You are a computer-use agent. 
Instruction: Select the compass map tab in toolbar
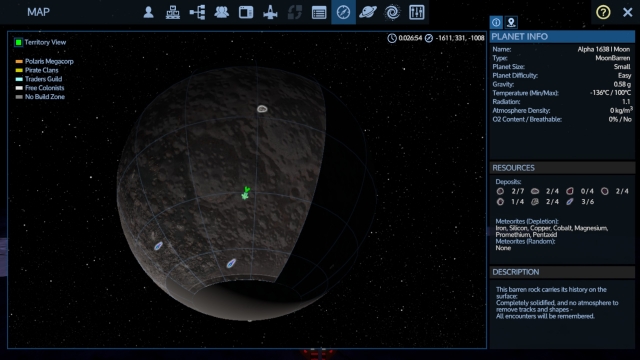tap(343, 12)
